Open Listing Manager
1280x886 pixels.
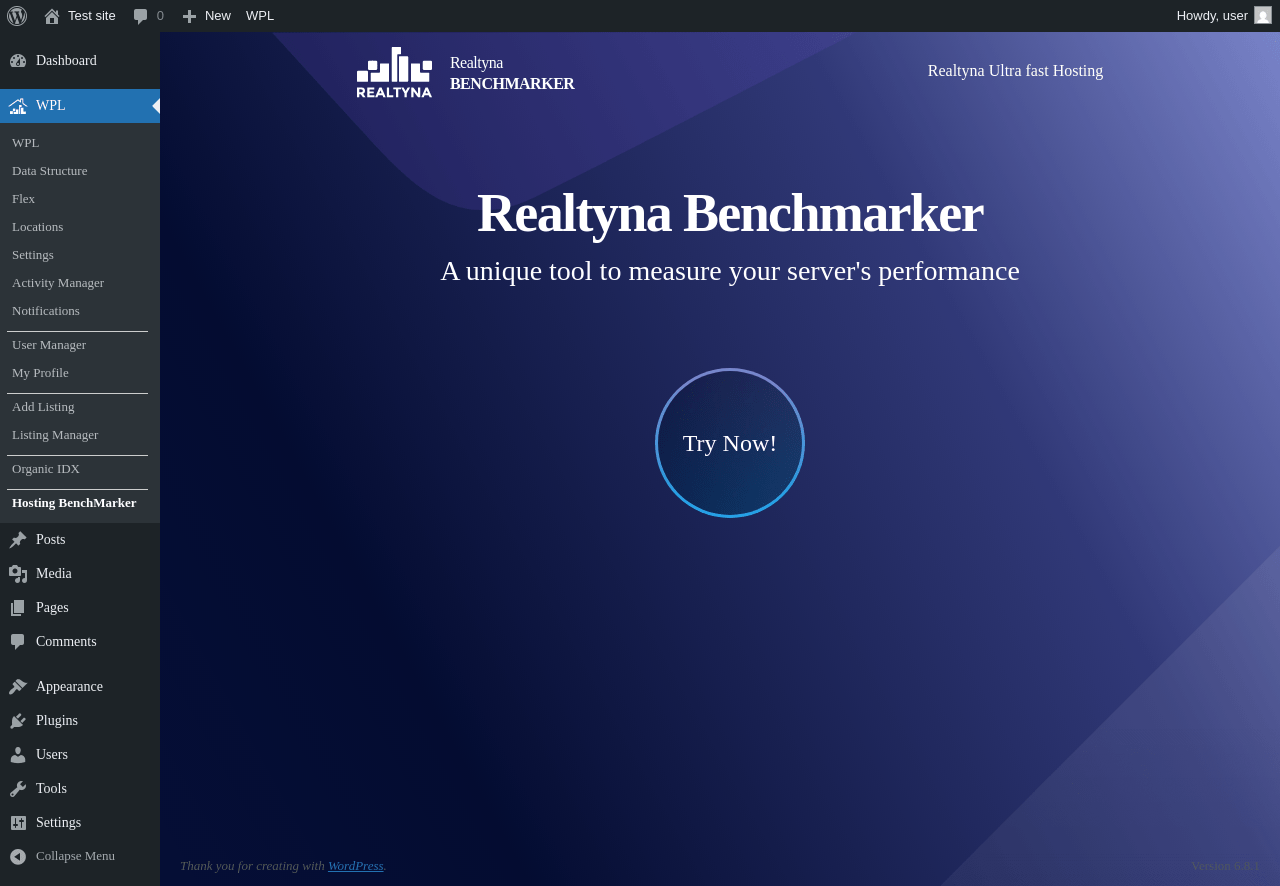pyautogui.click(x=55, y=435)
